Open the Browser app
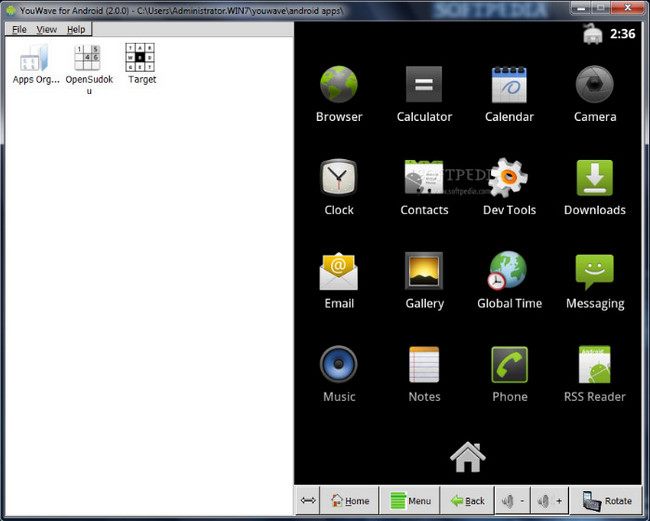 [x=339, y=85]
